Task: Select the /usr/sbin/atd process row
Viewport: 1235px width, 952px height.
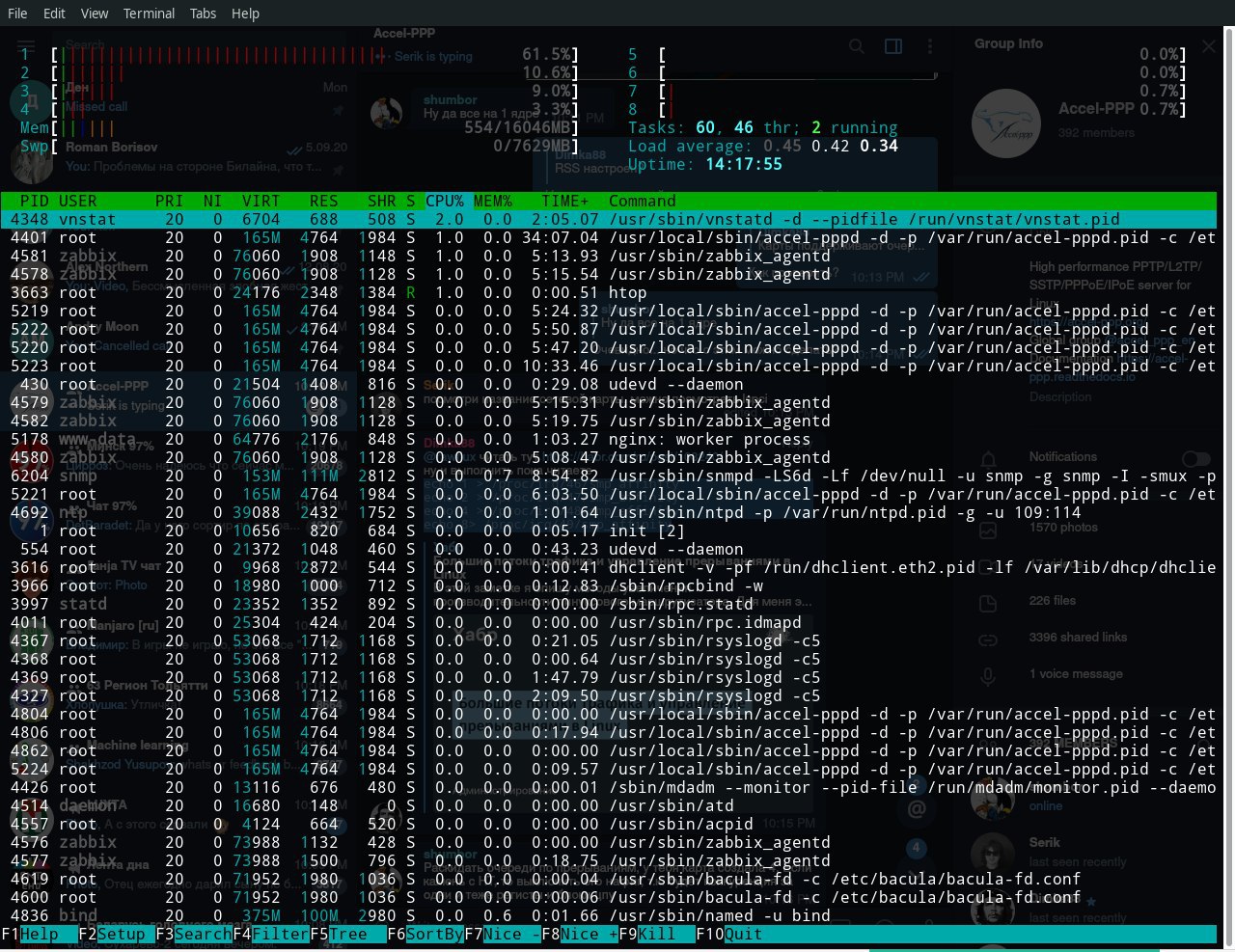Action: (x=608, y=805)
